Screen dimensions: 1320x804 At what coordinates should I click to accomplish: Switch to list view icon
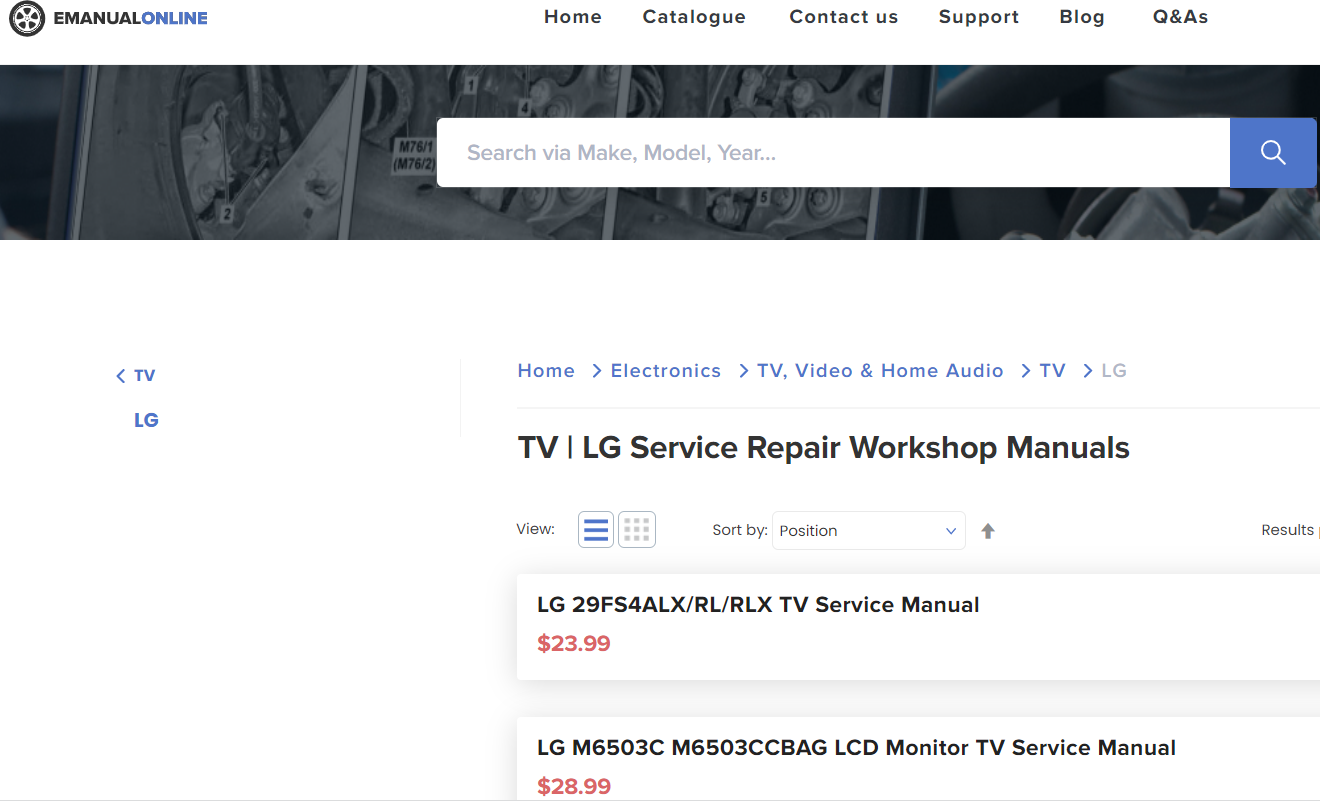click(596, 530)
